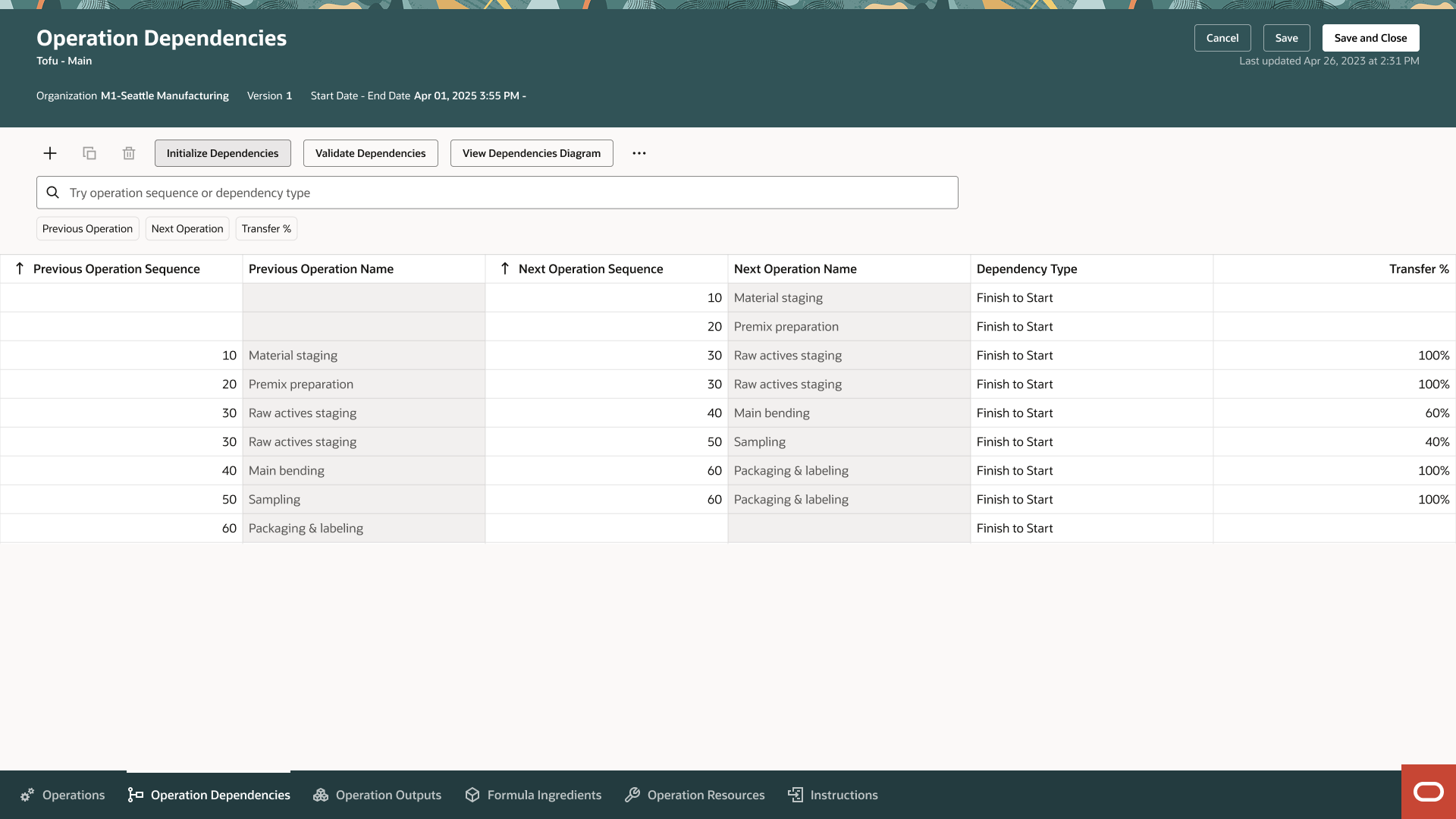Click previous sequence 60 cell
Screen dimensions: 1456x819
[121, 529]
